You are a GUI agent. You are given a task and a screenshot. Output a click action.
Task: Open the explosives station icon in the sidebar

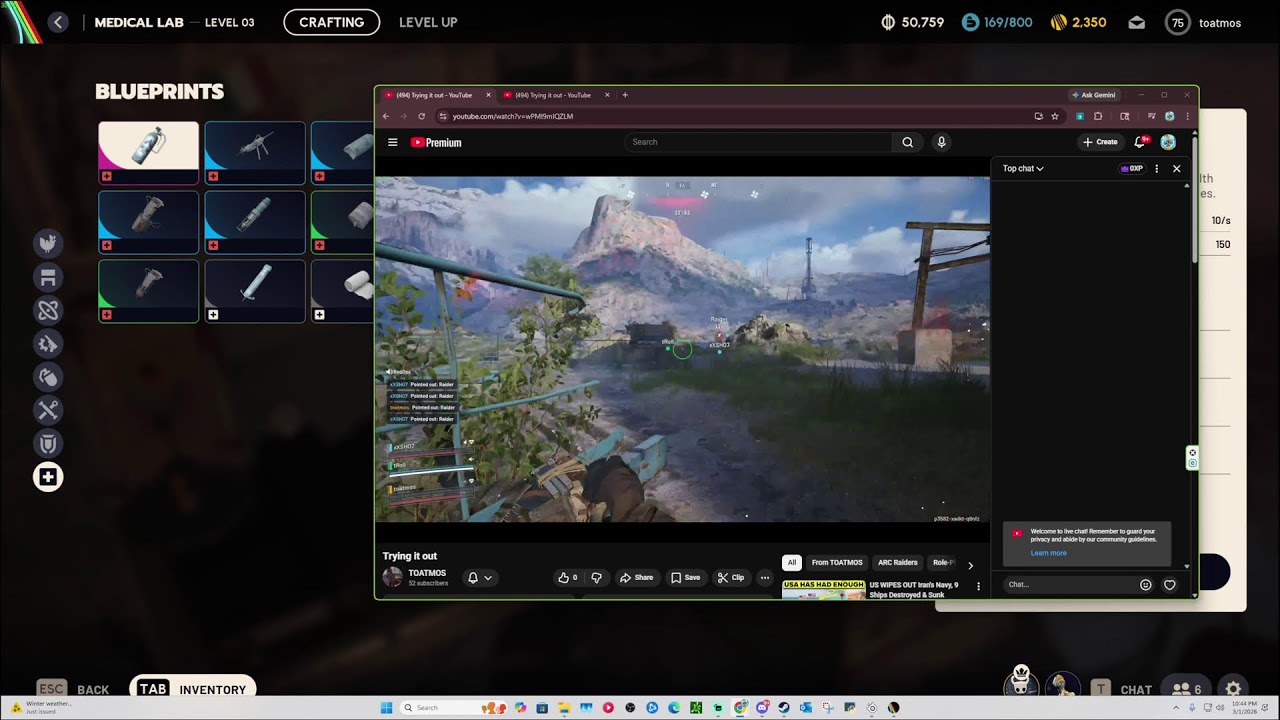(x=48, y=377)
